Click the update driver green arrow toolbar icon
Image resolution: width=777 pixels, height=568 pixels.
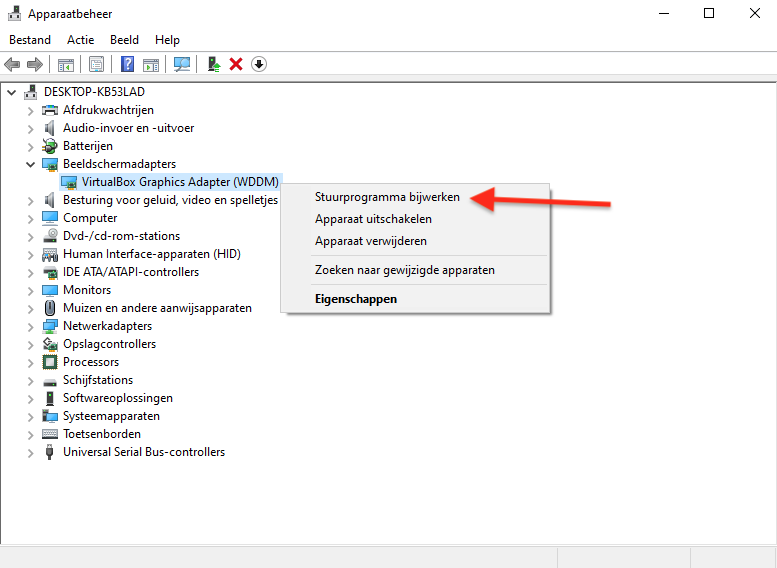click(213, 64)
